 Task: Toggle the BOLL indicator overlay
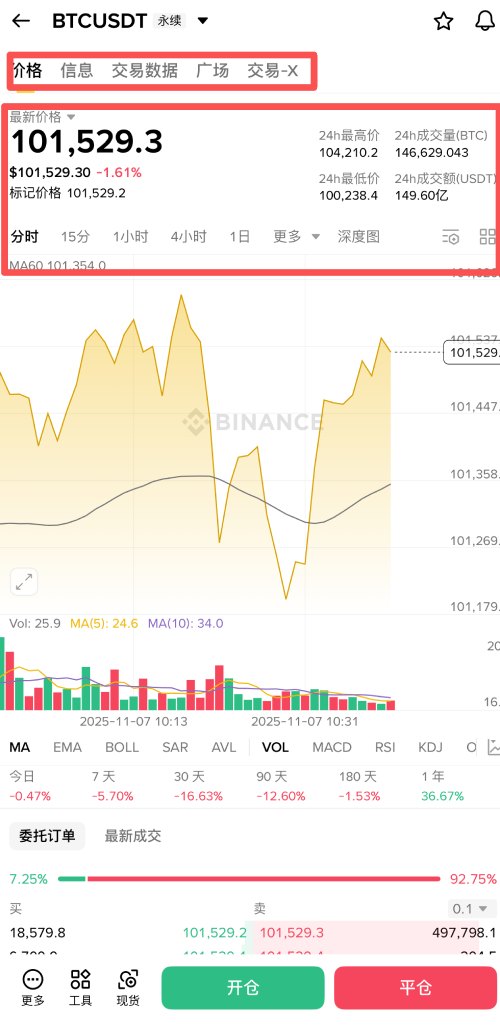click(x=122, y=747)
